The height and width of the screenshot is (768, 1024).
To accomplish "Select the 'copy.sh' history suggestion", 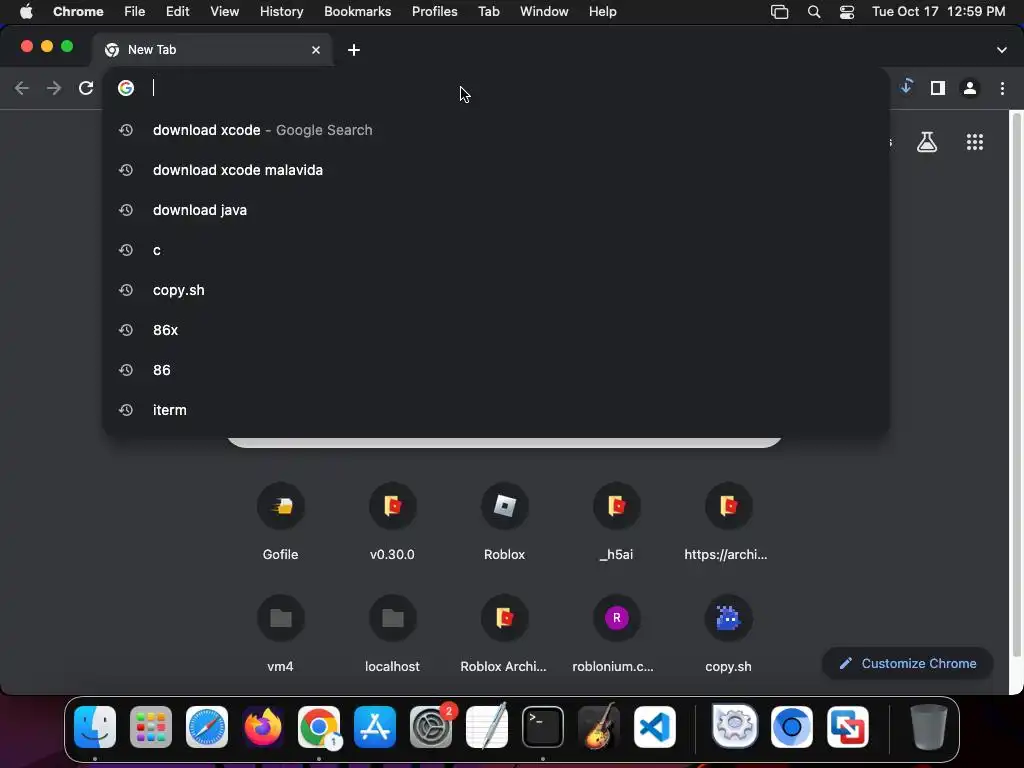I will (496, 290).
